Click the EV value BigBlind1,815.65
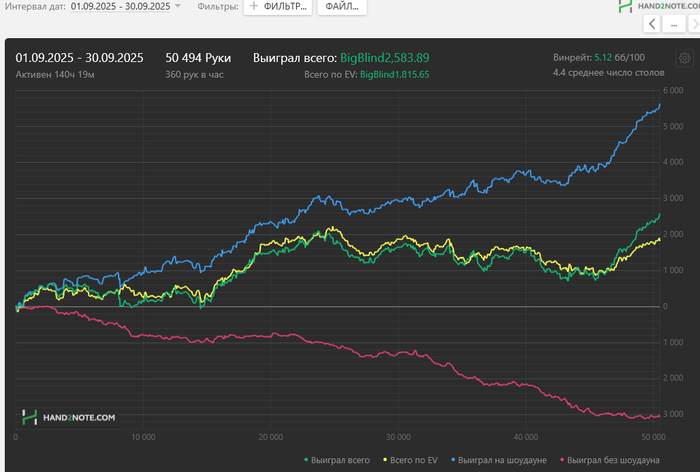This screenshot has height=472, width=700. click(395, 75)
